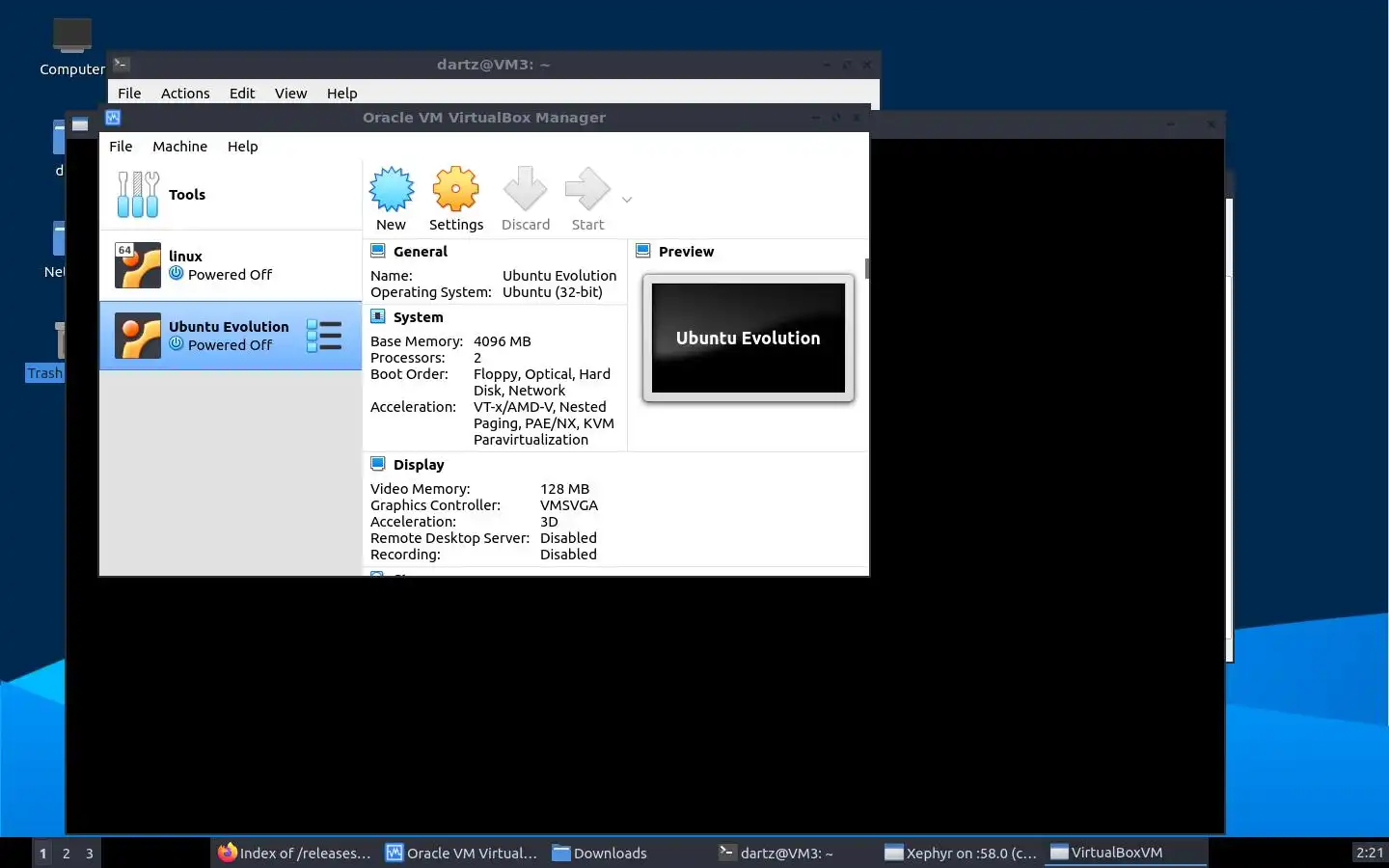1389x868 pixels.
Task: Open terminal File menu
Action: [x=129, y=94]
